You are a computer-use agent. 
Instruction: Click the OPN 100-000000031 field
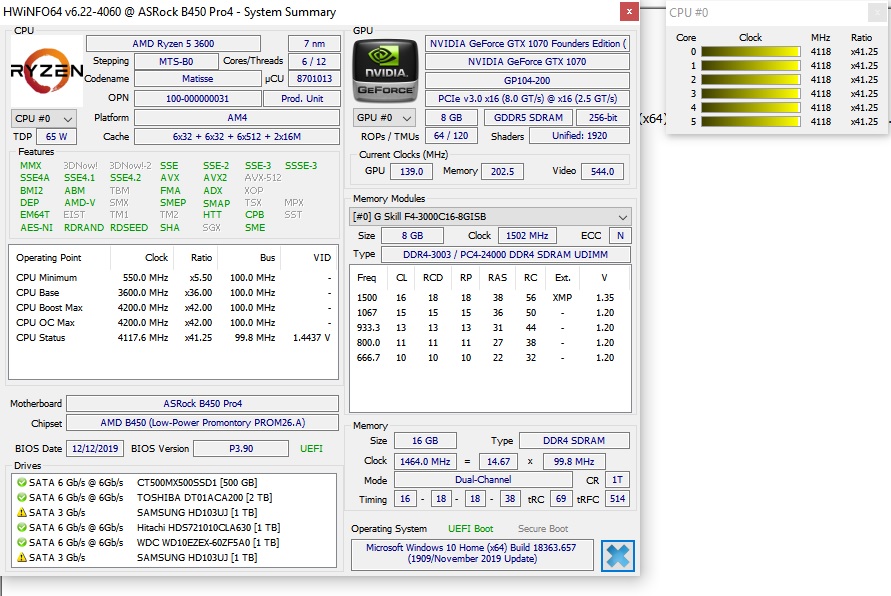coord(198,98)
